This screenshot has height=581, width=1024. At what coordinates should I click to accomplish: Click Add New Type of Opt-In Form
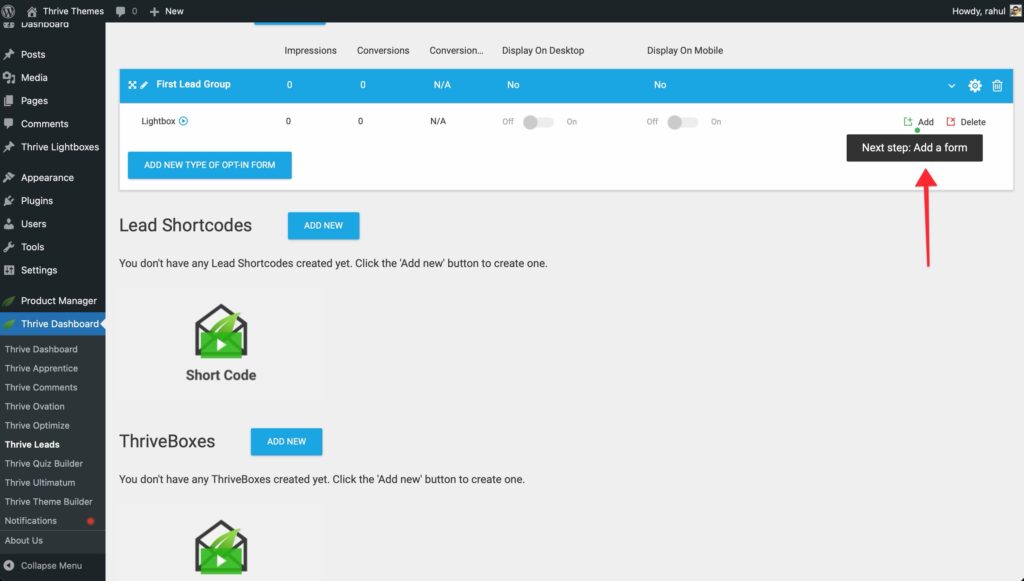click(209, 165)
